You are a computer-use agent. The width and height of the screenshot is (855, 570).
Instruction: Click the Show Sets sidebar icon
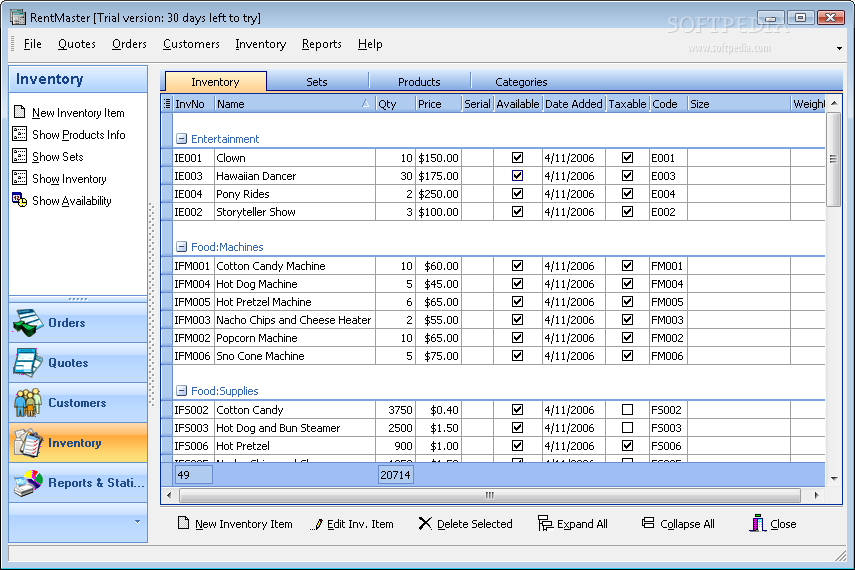[20, 156]
